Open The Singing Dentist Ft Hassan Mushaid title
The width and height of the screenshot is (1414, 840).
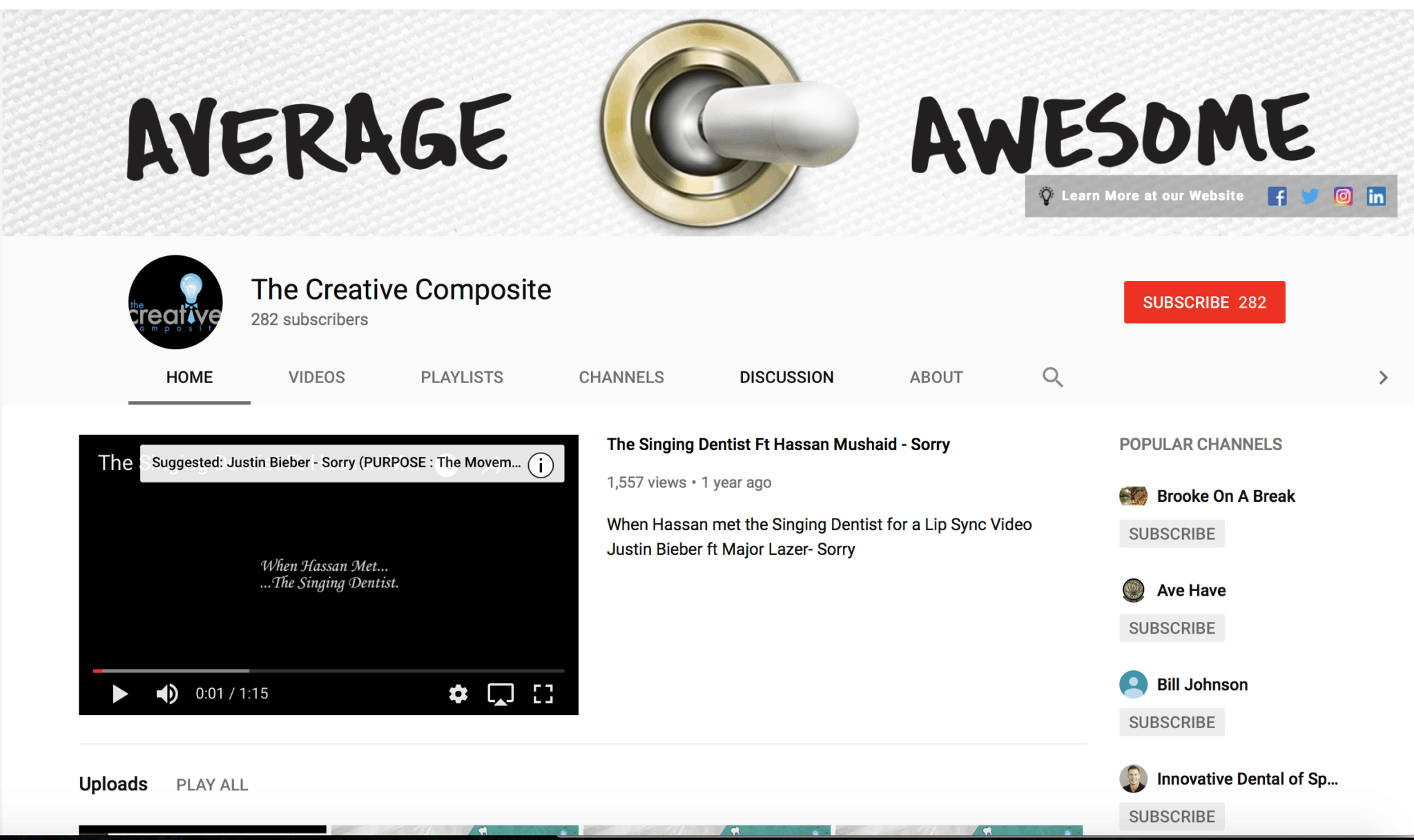(778, 445)
